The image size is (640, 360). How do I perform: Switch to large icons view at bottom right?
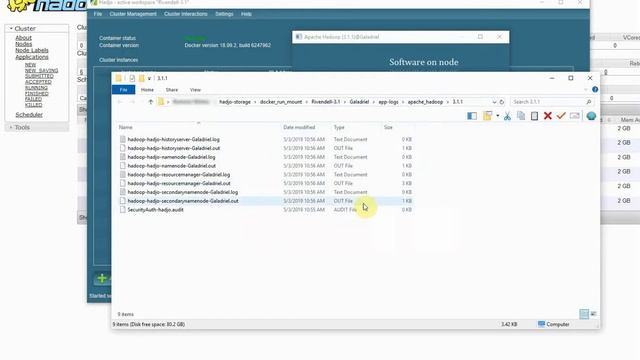click(x=593, y=314)
